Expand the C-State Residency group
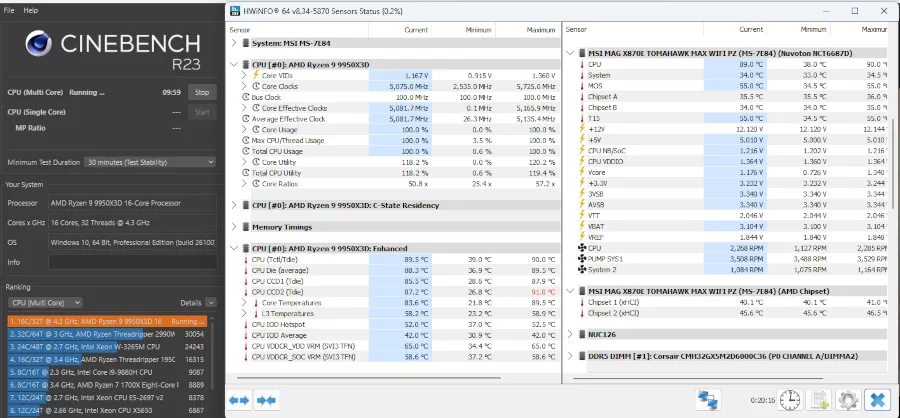 (x=234, y=205)
